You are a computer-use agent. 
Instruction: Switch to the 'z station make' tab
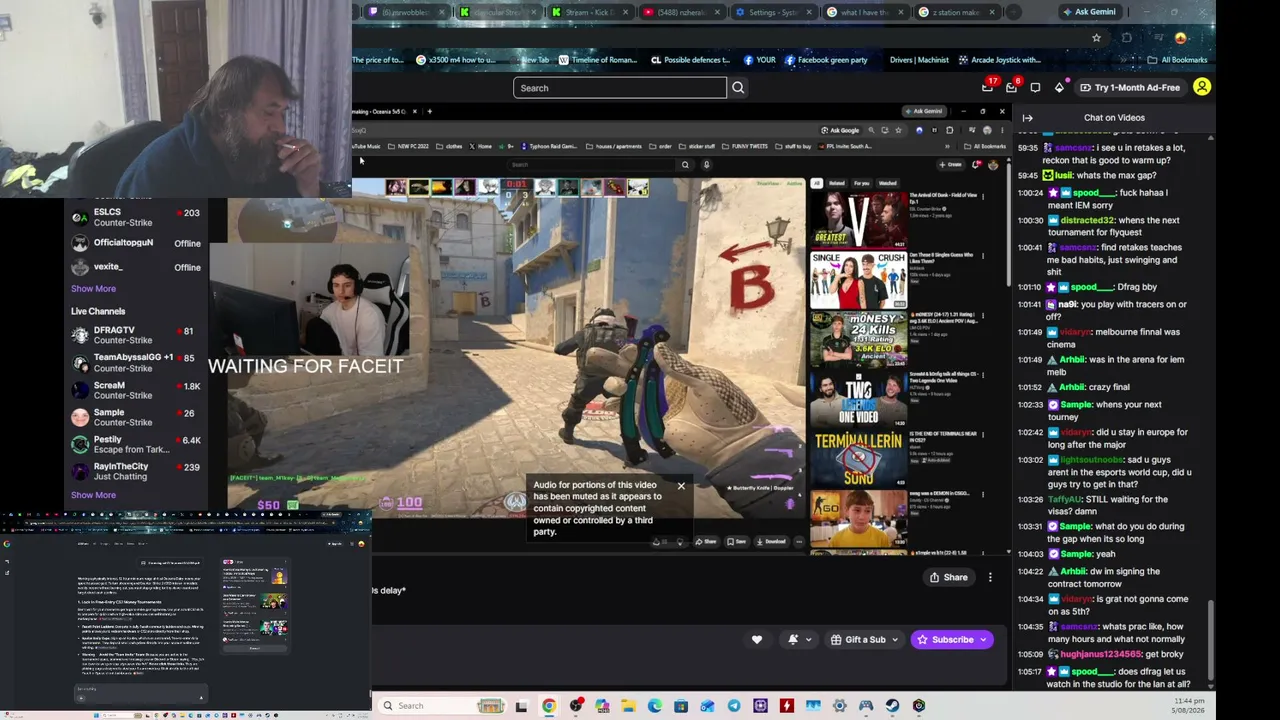pyautogui.click(x=958, y=12)
